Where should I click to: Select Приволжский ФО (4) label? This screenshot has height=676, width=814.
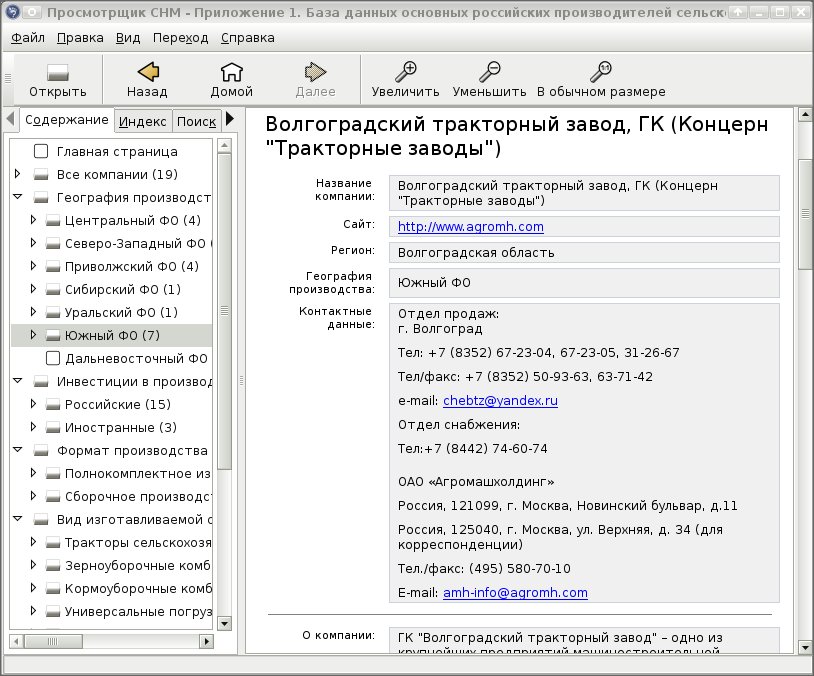coord(131,267)
